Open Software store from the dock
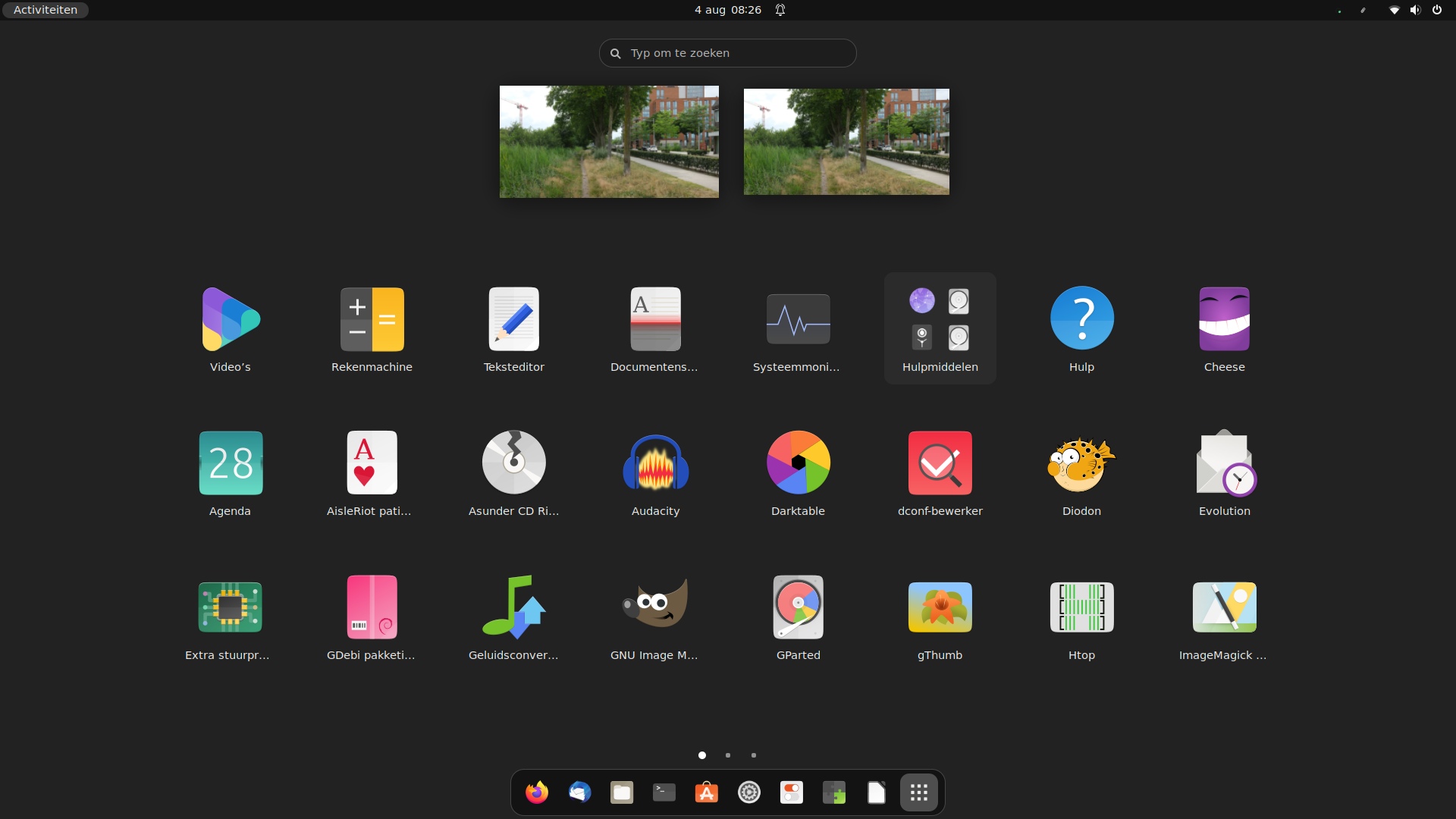 pyautogui.click(x=707, y=792)
